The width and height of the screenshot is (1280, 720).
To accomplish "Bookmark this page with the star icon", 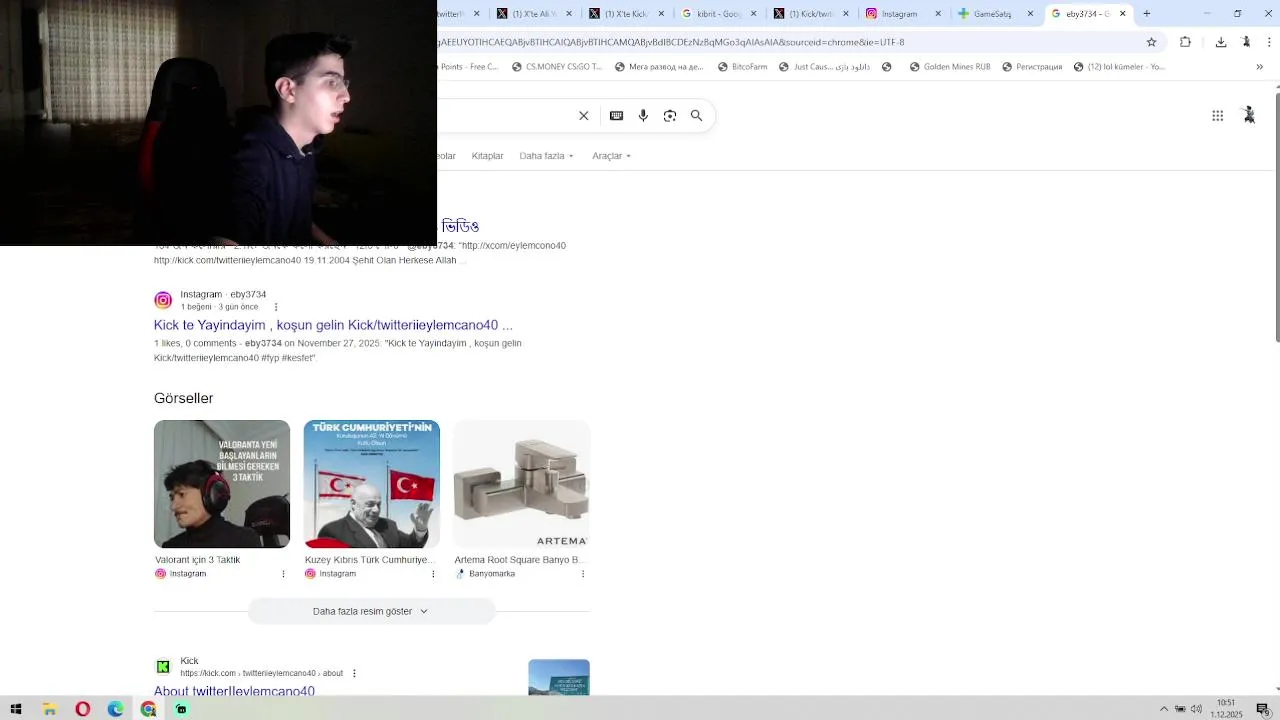I will [x=1151, y=42].
